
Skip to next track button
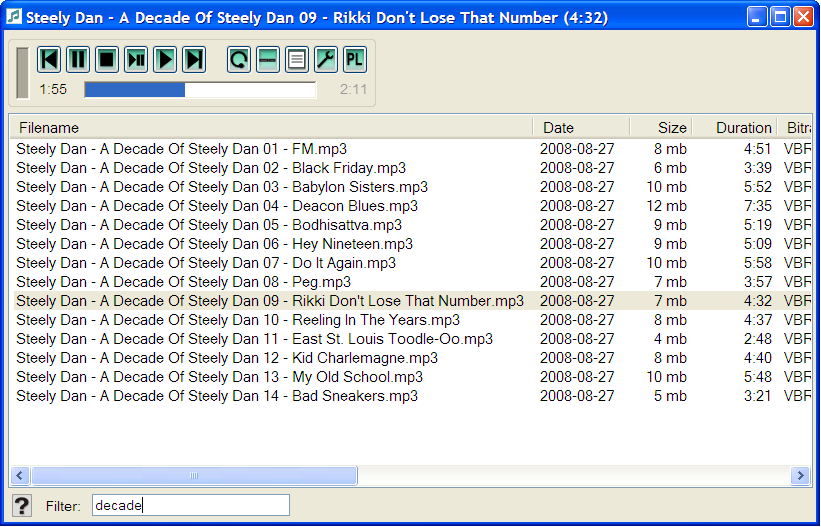194,59
